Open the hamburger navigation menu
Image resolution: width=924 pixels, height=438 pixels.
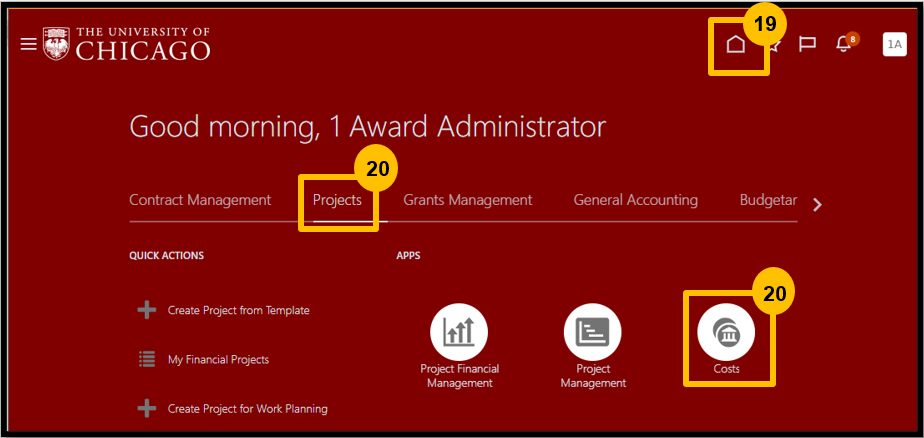(x=28, y=44)
